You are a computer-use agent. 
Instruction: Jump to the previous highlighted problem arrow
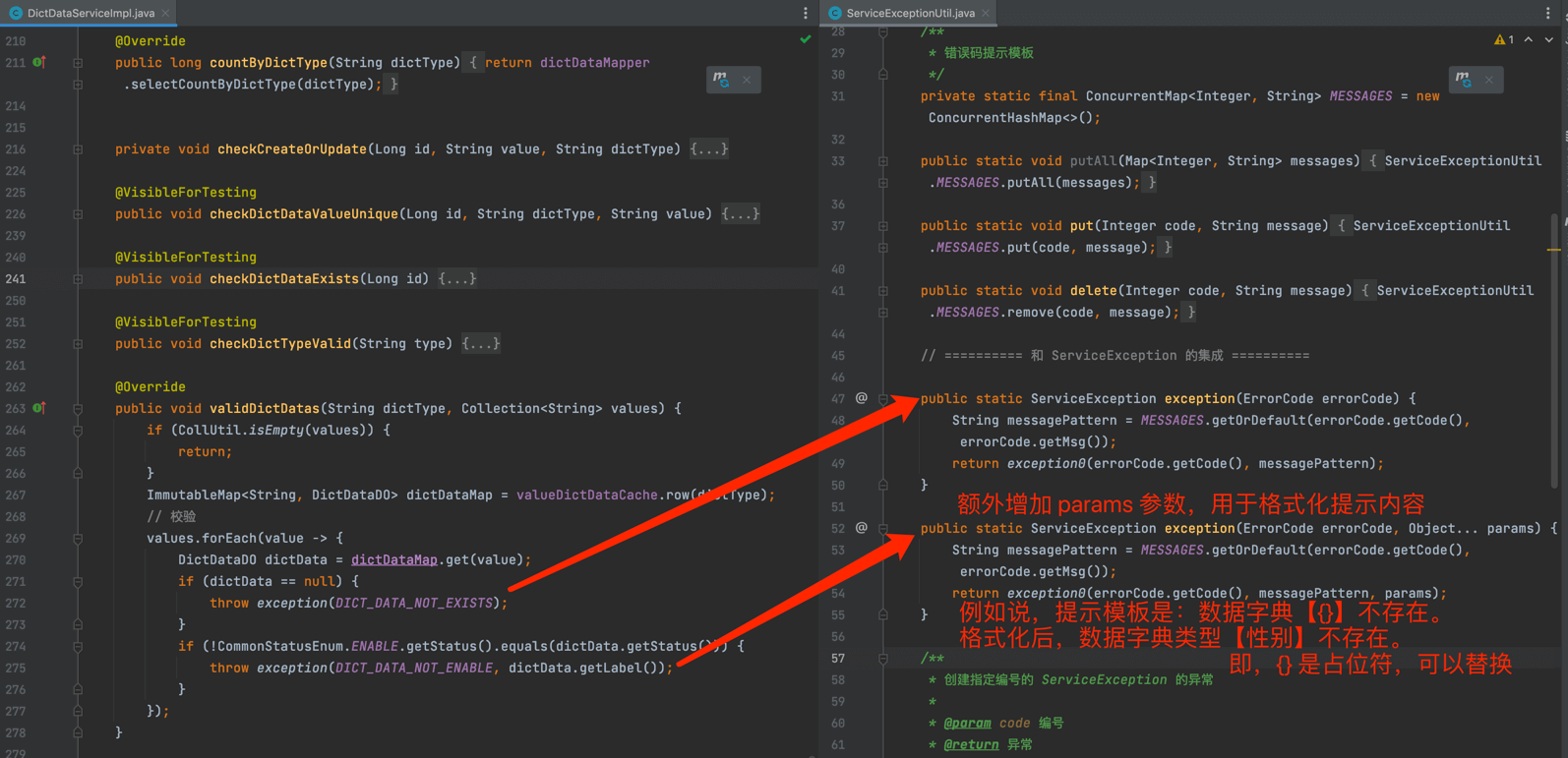[x=1529, y=40]
